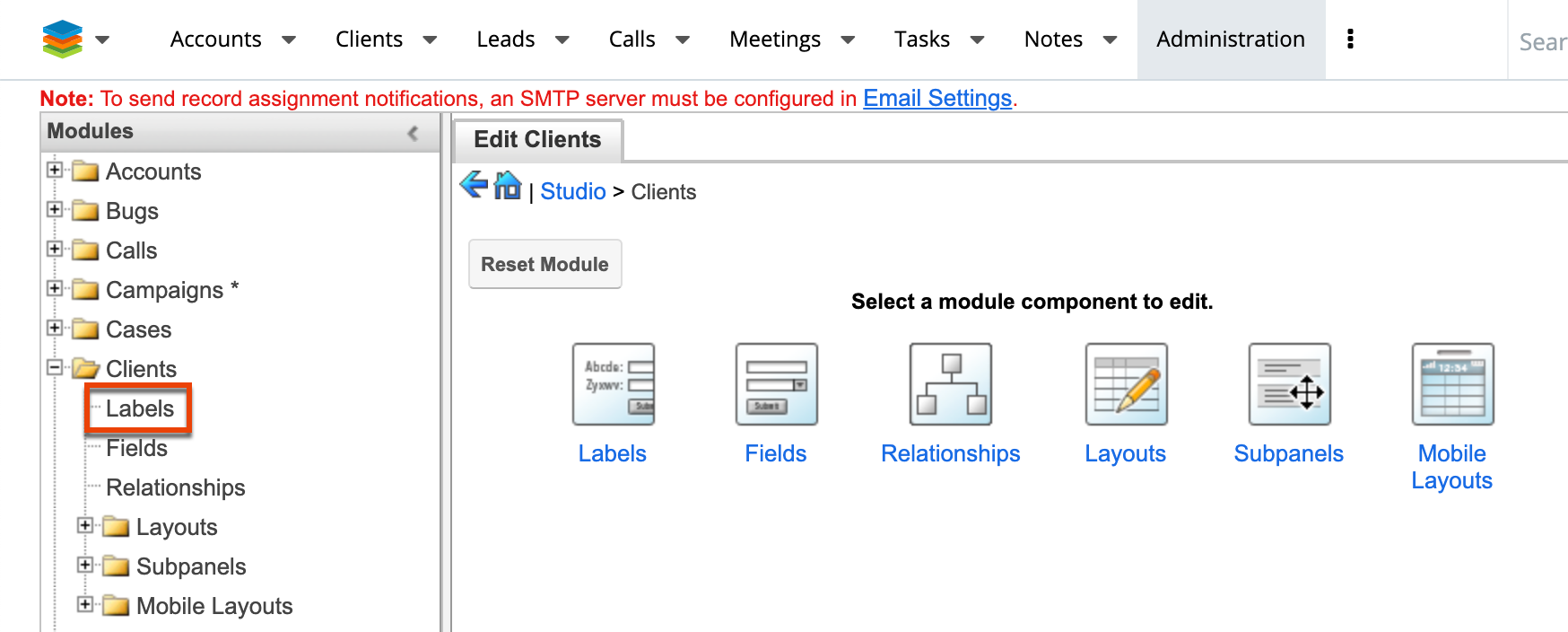Open the Tasks menu item
1568x632 pixels.
(922, 39)
